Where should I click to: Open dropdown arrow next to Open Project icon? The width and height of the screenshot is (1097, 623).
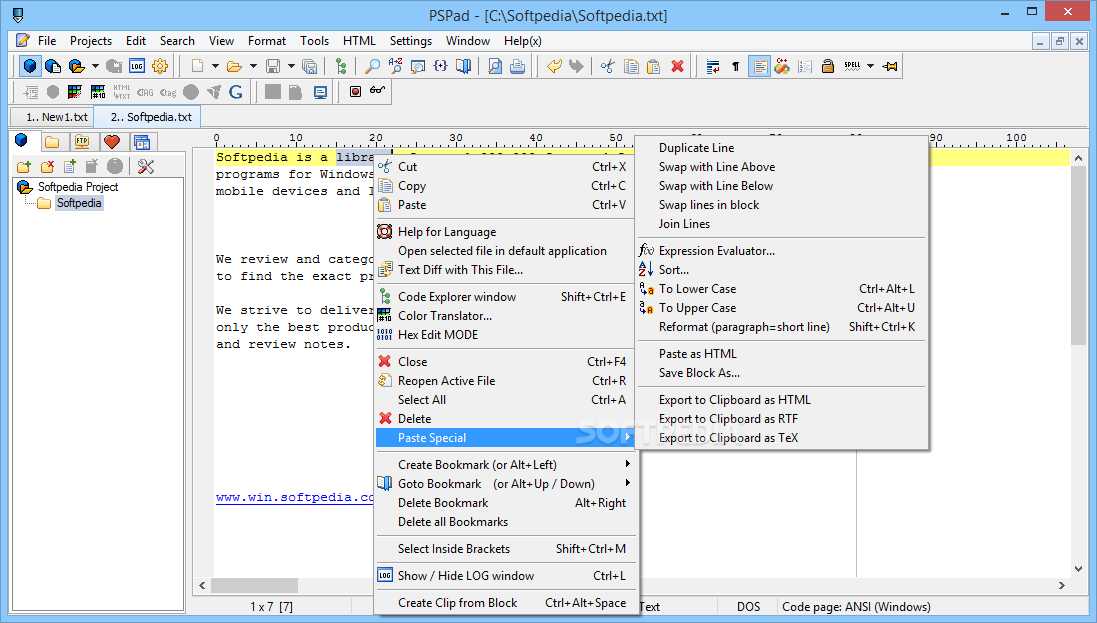click(x=95, y=66)
